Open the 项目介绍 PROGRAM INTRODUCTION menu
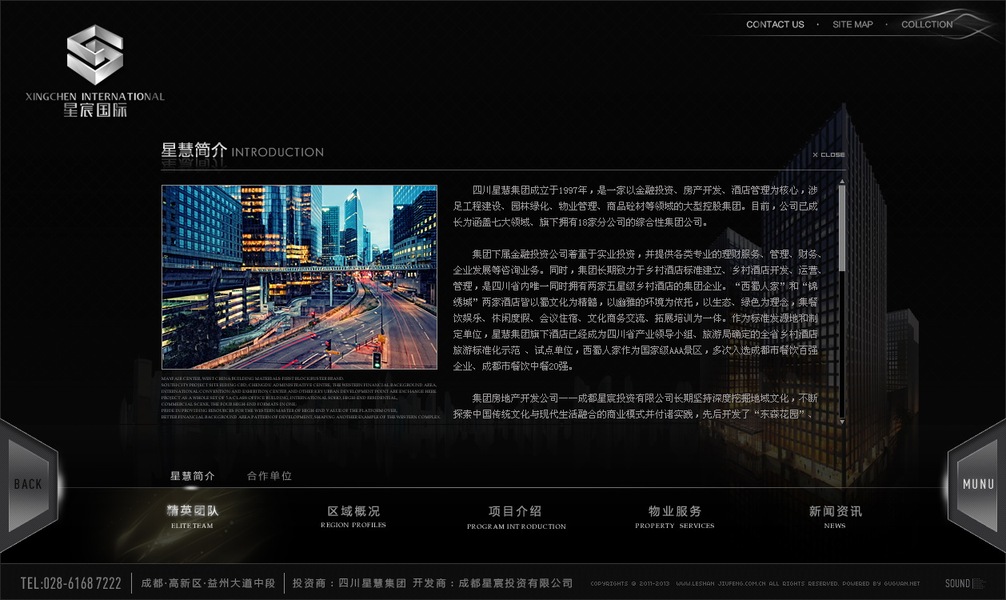 tap(516, 517)
